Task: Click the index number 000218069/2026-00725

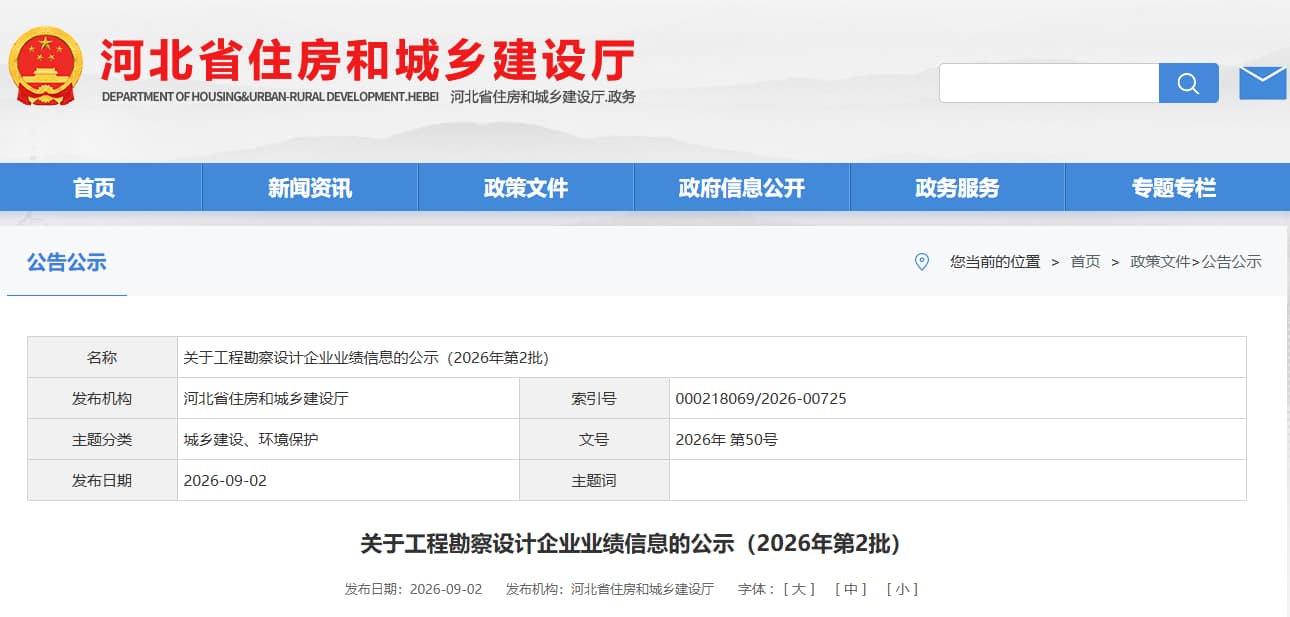Action: click(x=761, y=398)
